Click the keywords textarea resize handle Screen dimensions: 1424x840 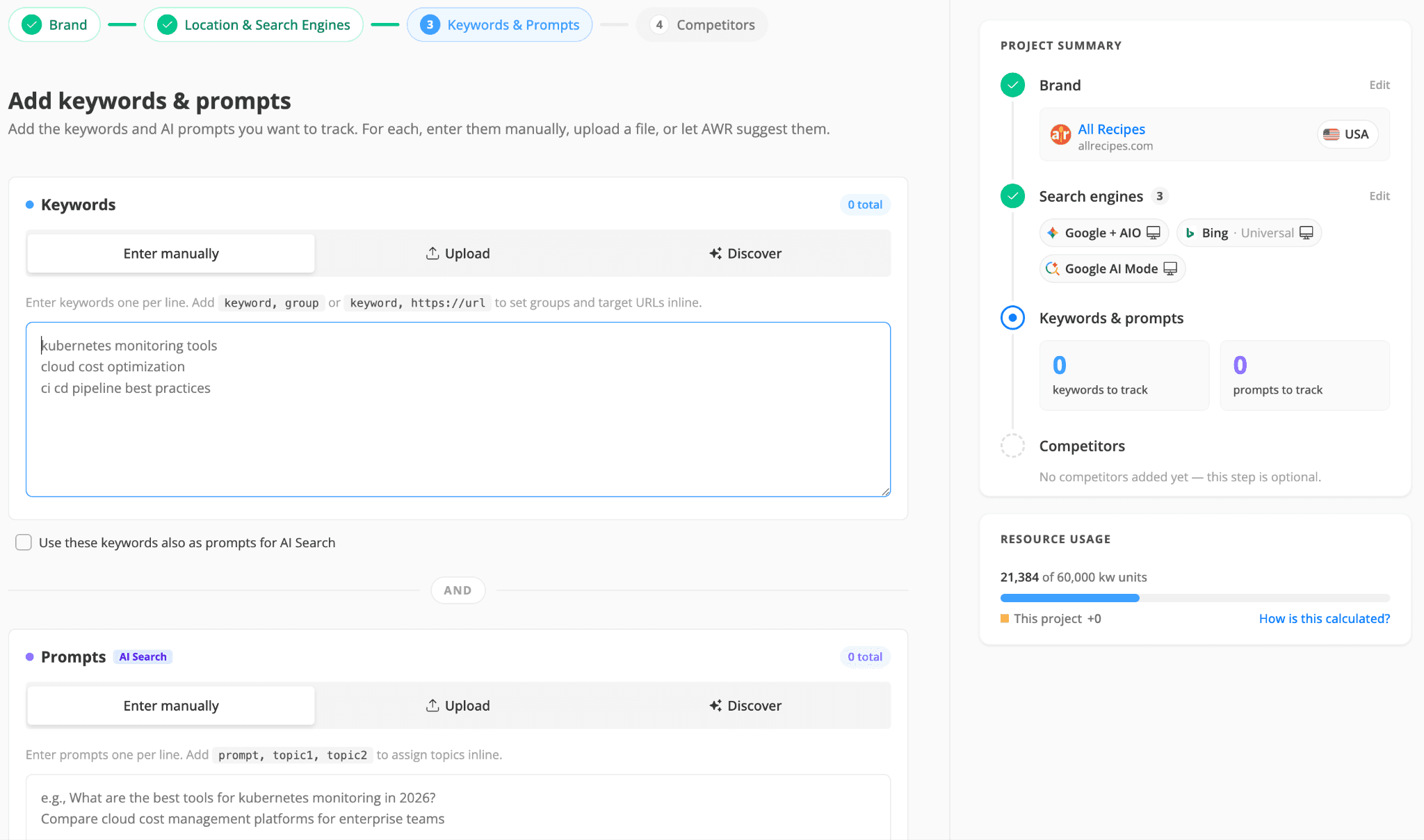(x=885, y=492)
